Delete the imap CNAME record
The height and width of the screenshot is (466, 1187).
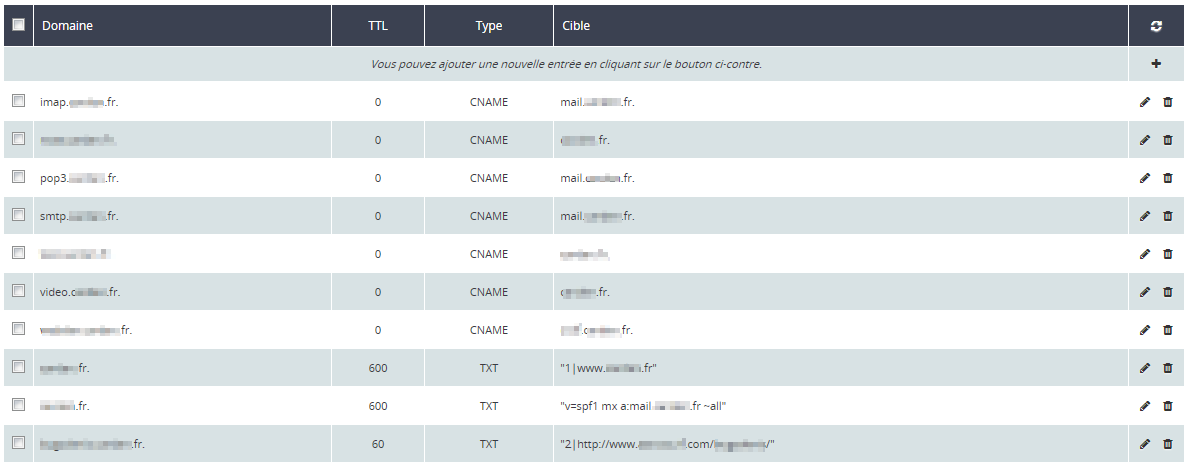pyautogui.click(x=1167, y=102)
